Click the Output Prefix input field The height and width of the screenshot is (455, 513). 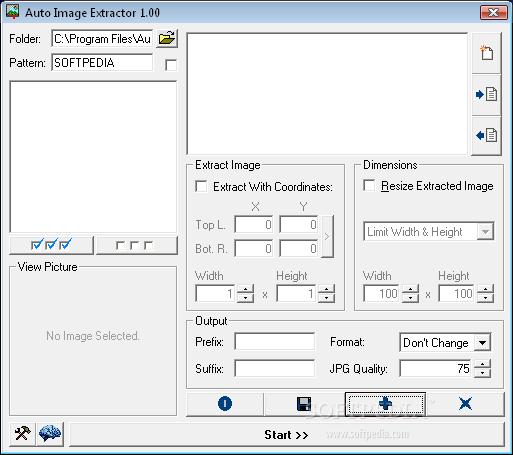[275, 341]
